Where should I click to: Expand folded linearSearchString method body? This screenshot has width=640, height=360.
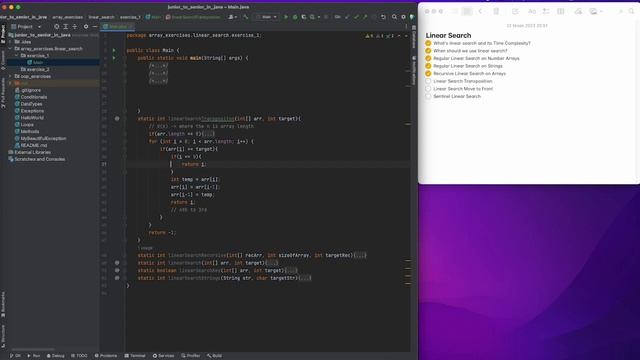pyautogui.click(x=305, y=278)
